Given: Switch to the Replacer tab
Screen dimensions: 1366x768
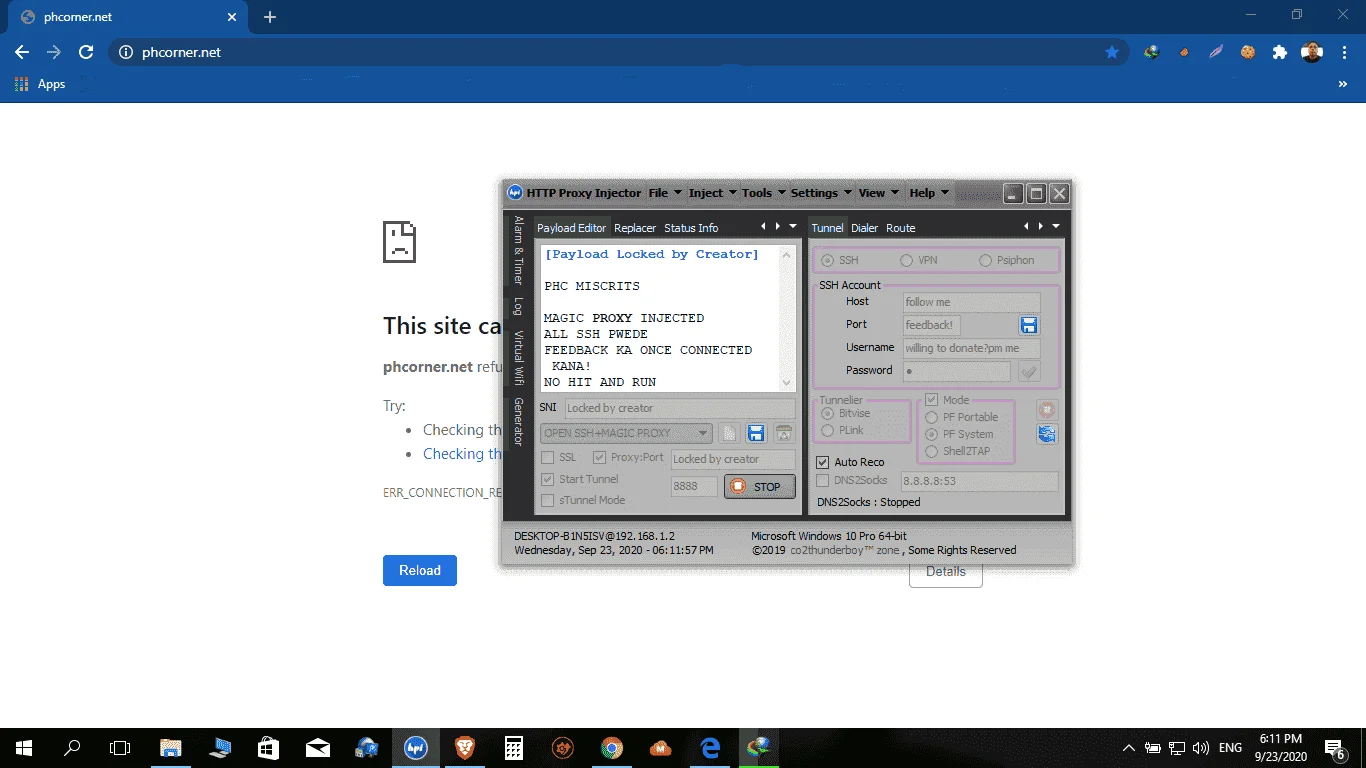Looking at the screenshot, I should [635, 228].
